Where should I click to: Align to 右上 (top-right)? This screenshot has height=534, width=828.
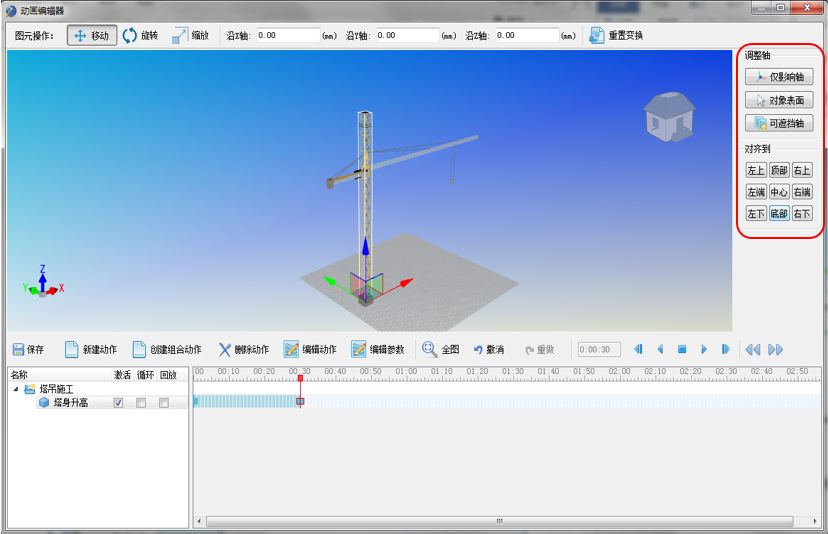coord(802,170)
